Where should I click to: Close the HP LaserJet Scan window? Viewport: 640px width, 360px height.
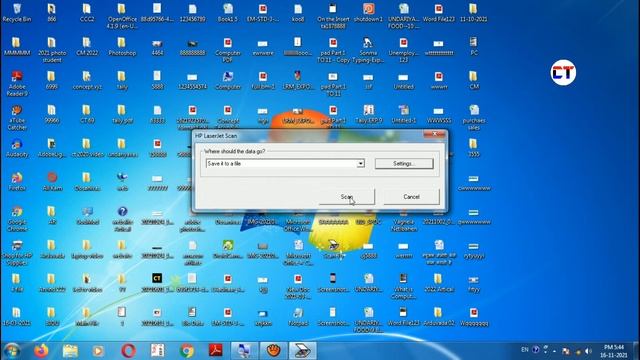pos(434,134)
